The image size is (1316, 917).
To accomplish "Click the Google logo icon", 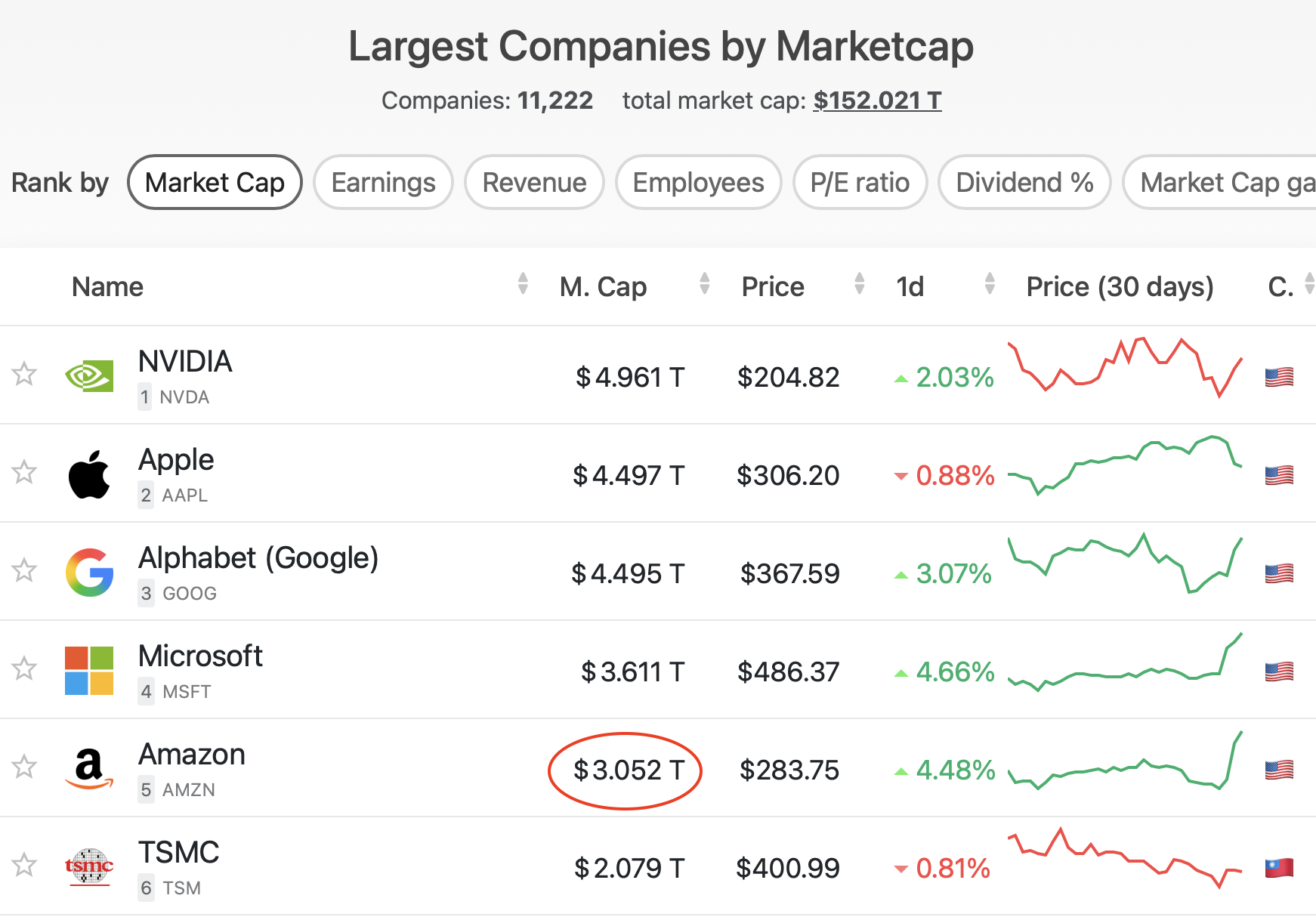I will tap(89, 573).
